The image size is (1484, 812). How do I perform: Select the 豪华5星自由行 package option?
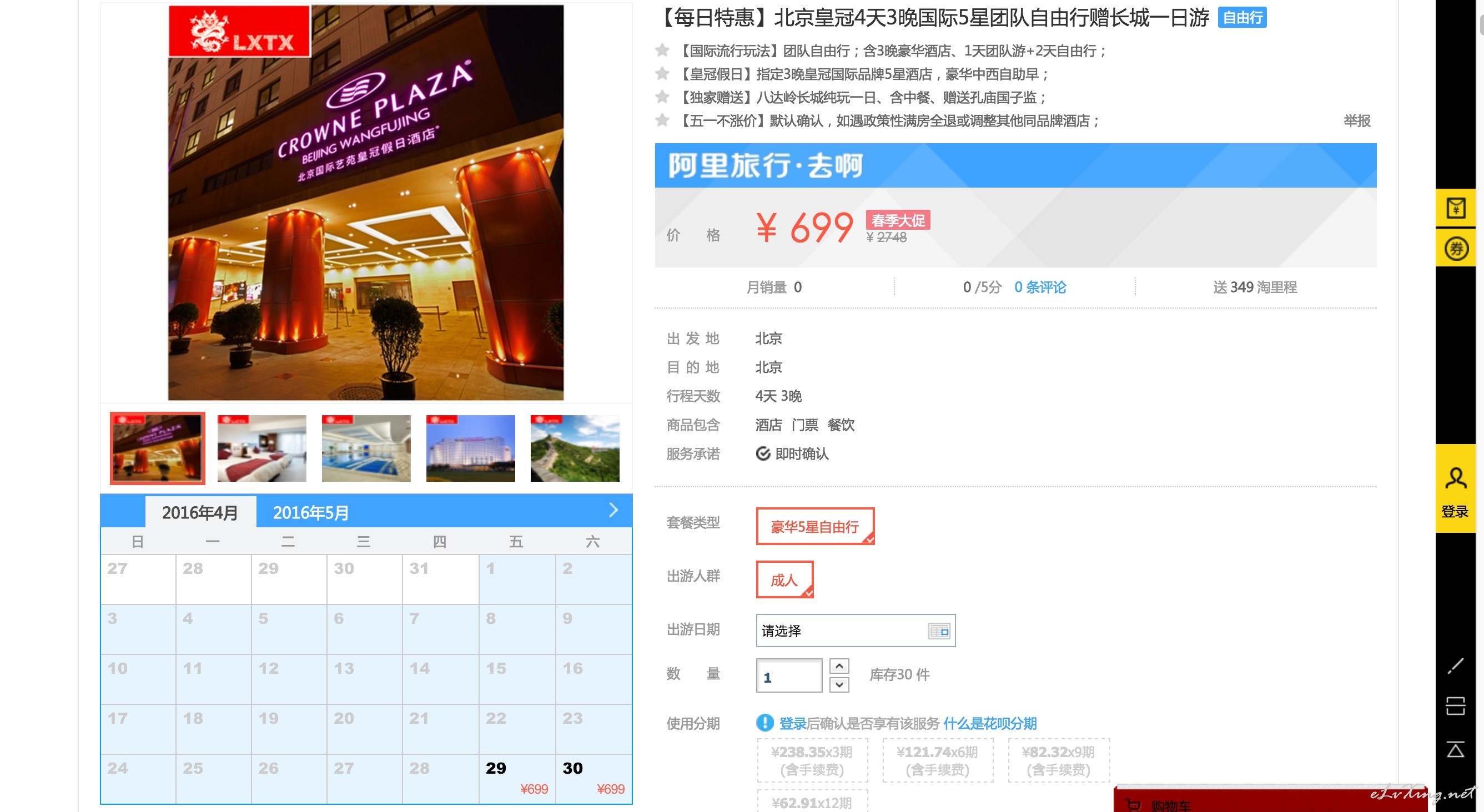click(814, 526)
